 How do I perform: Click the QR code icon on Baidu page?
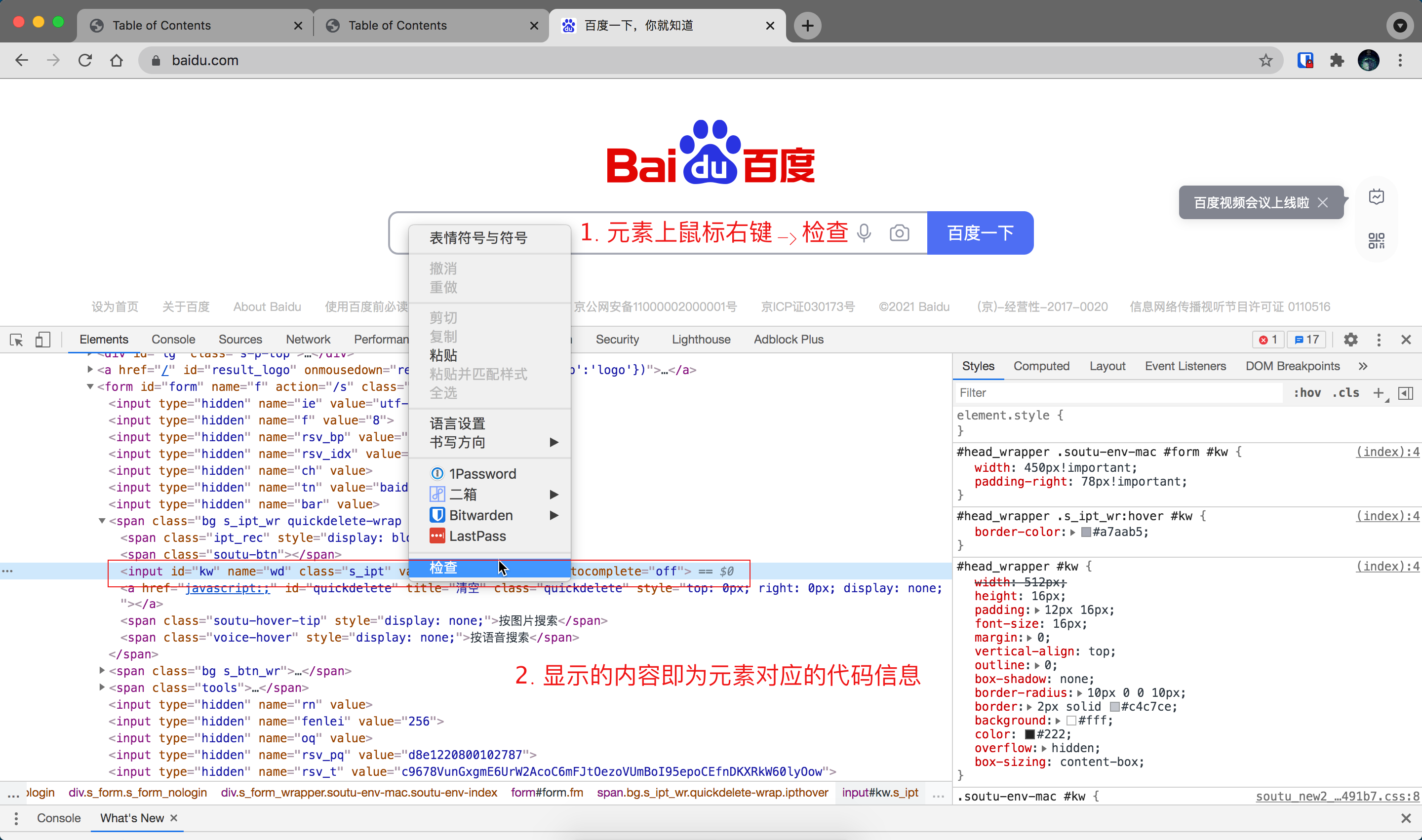point(1376,240)
